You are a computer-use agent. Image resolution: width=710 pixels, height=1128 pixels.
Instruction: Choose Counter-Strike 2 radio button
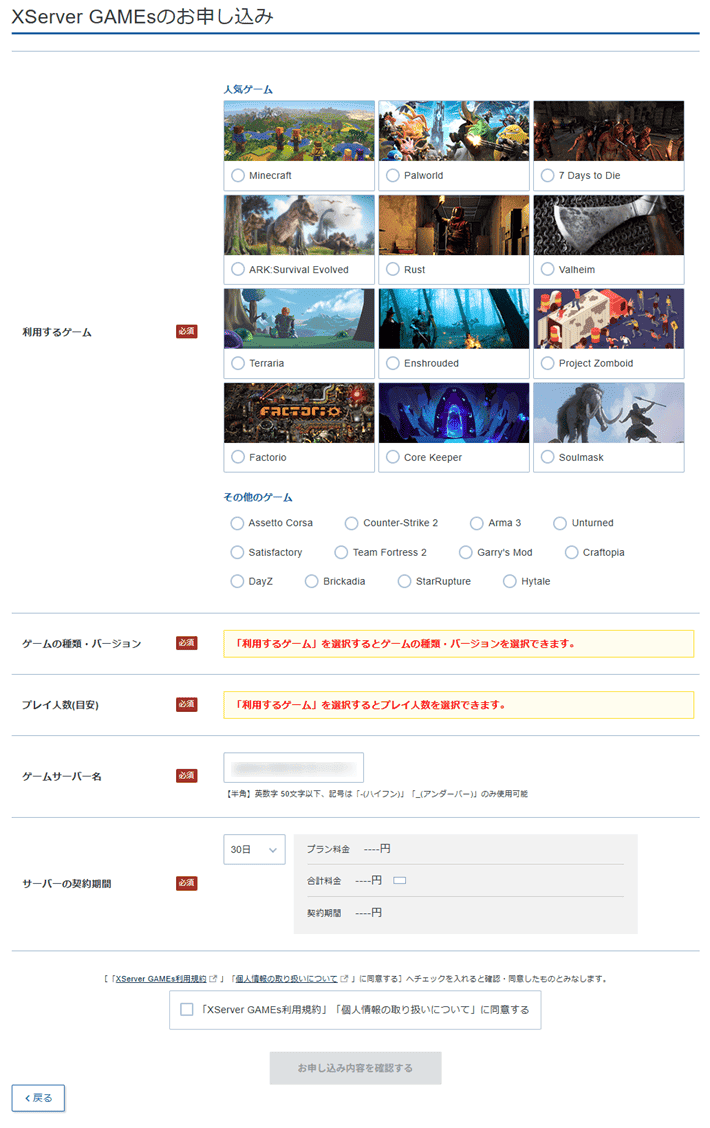(351, 523)
